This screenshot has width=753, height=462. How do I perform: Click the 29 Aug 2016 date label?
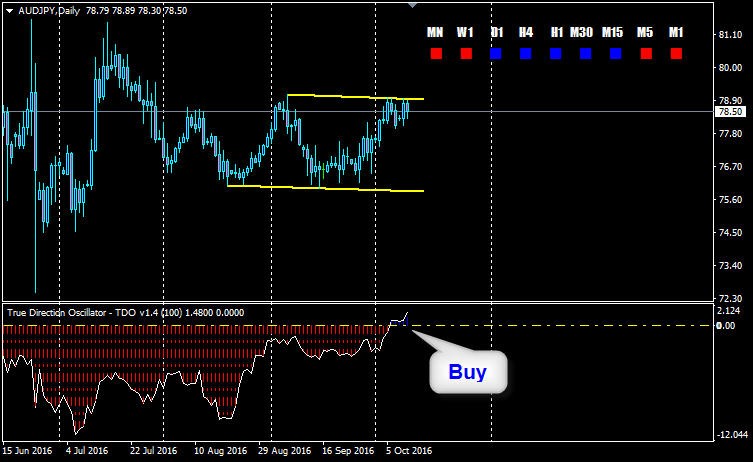click(x=284, y=451)
